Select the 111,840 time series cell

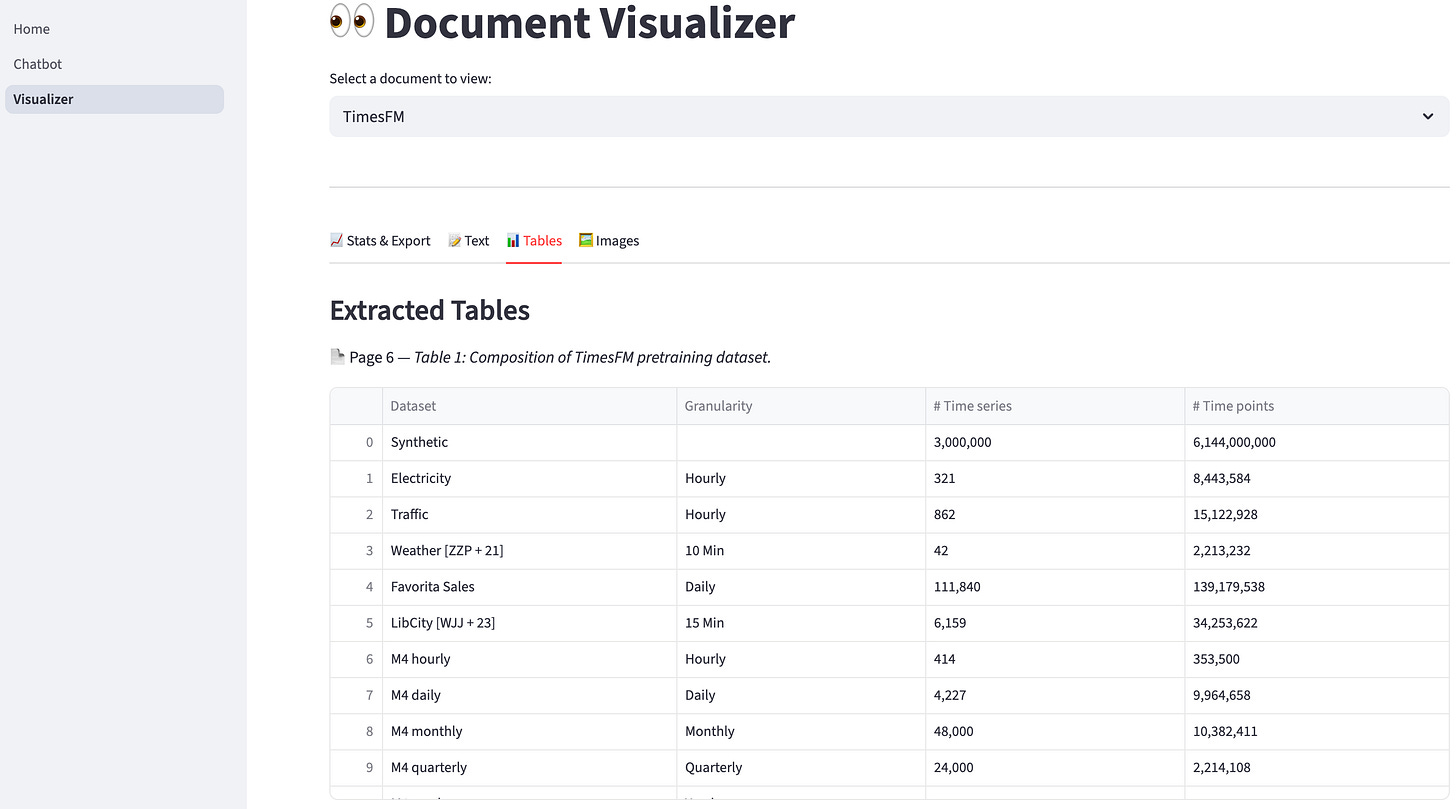(1055, 586)
